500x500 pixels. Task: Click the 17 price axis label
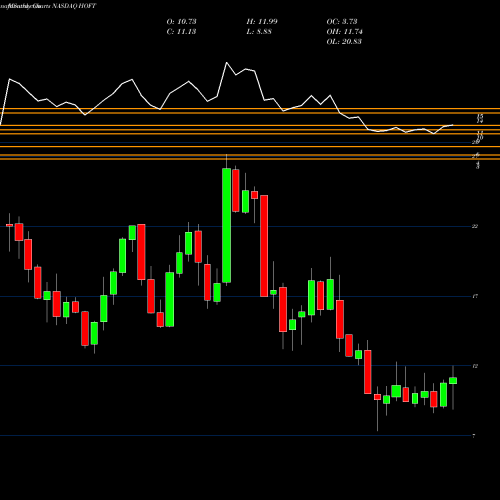coord(475,296)
